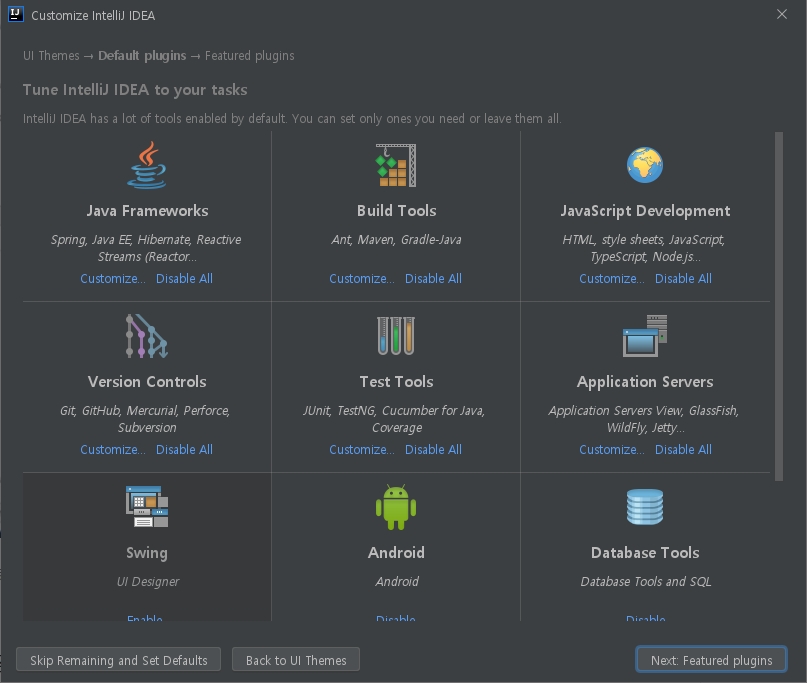Disable all Version Controls plugins
This screenshot has width=807, height=683.
point(184,449)
